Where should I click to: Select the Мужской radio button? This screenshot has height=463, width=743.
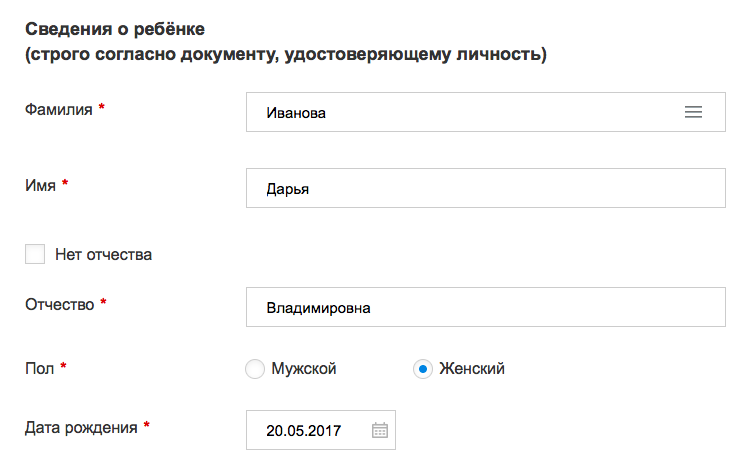point(254,369)
